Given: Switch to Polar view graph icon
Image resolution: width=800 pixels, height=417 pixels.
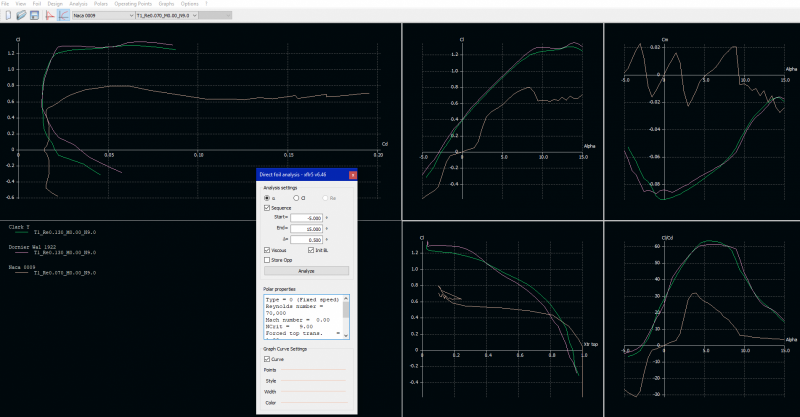Looking at the screenshot, I should (x=63, y=16).
